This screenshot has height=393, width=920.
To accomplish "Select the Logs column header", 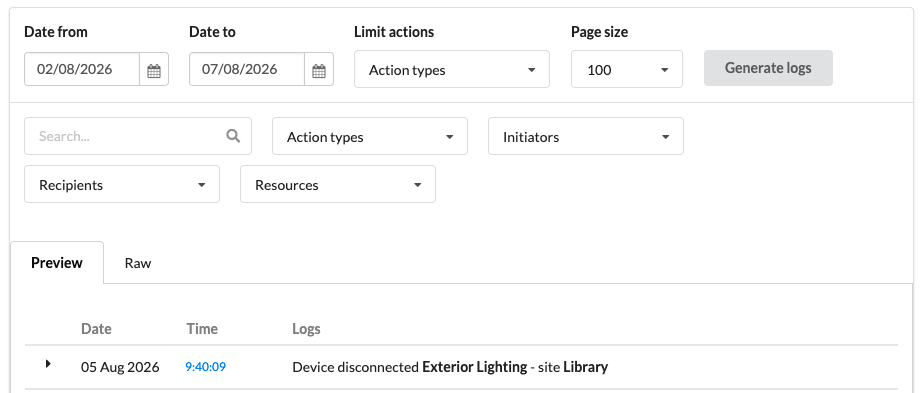I will click(306, 328).
